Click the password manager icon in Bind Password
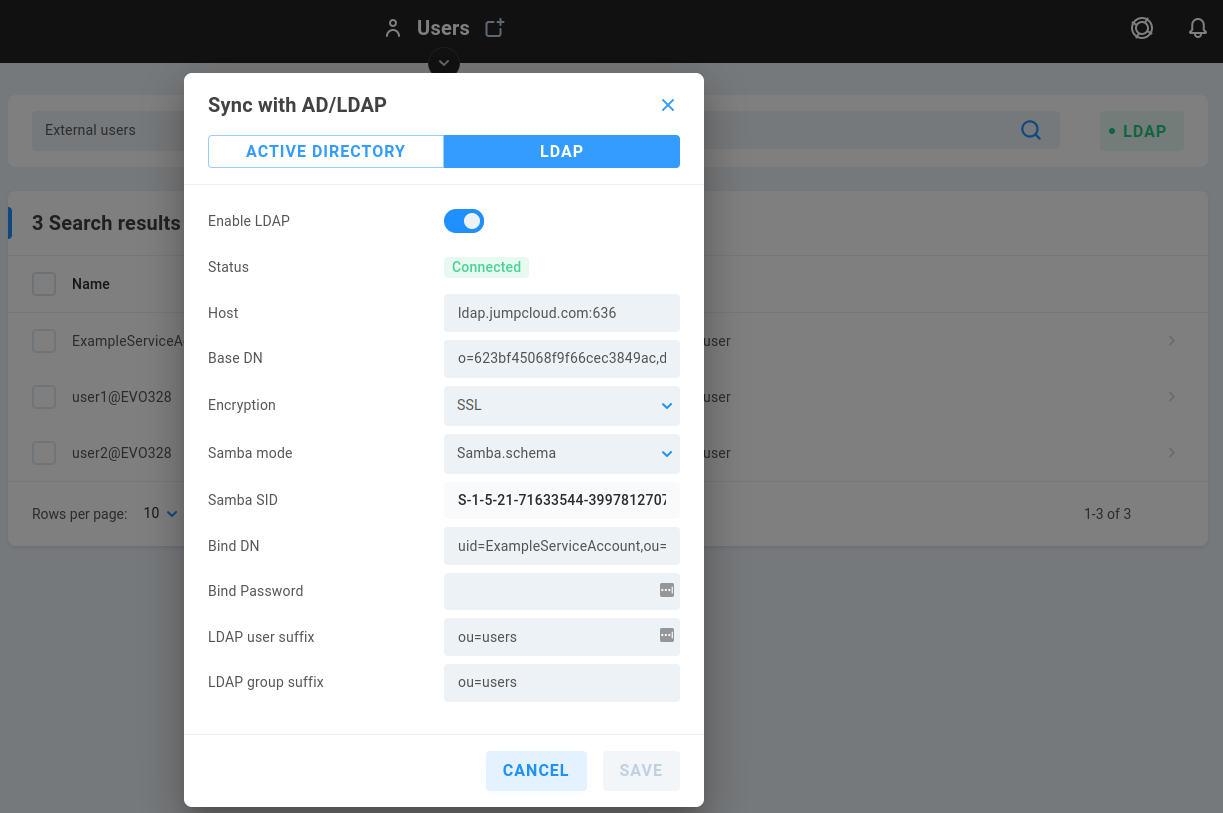 click(x=667, y=590)
